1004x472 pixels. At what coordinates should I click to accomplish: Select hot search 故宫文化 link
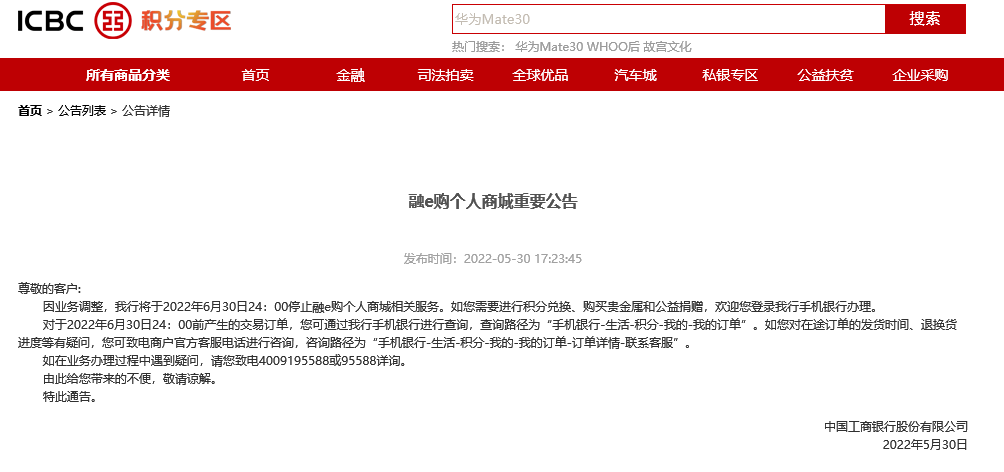(x=667, y=47)
